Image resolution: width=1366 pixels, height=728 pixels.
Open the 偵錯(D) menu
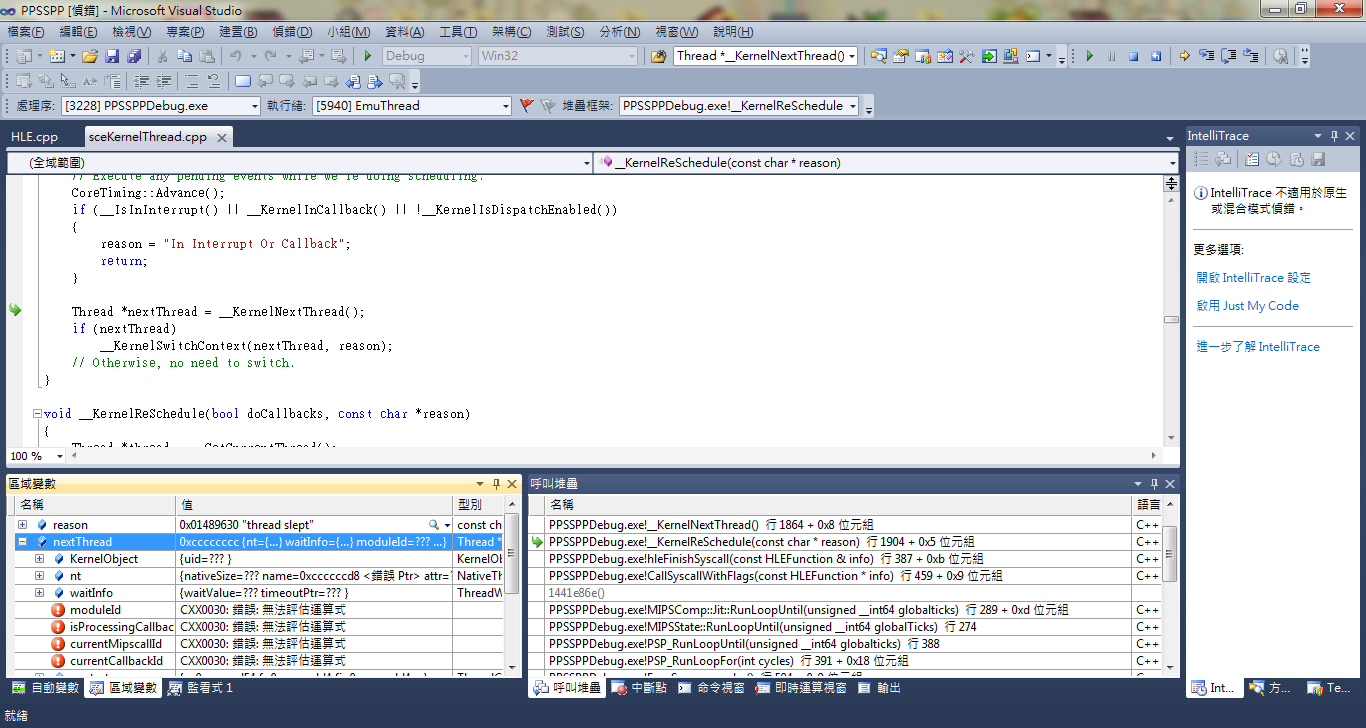tap(292, 32)
